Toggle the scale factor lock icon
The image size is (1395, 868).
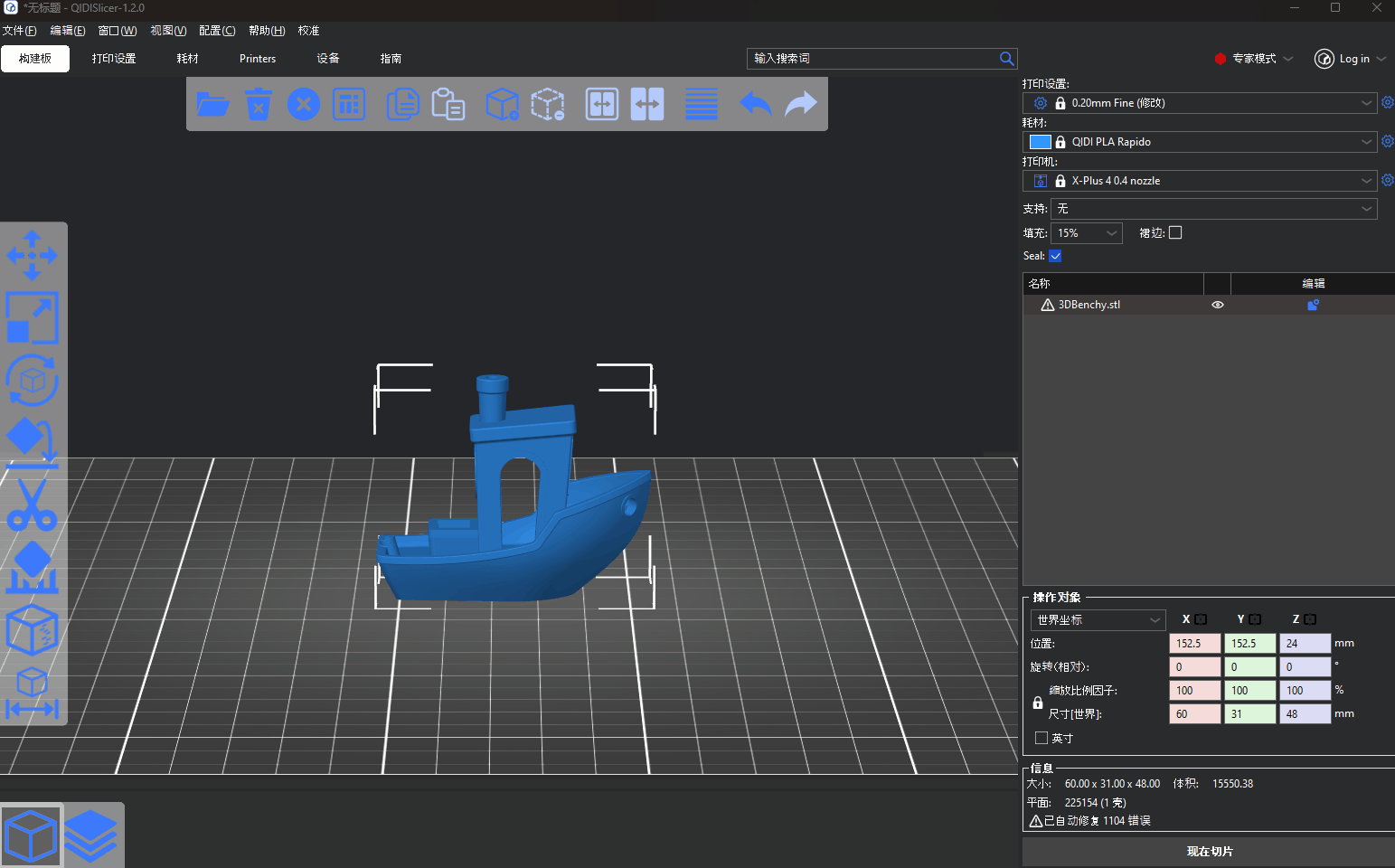(1038, 703)
